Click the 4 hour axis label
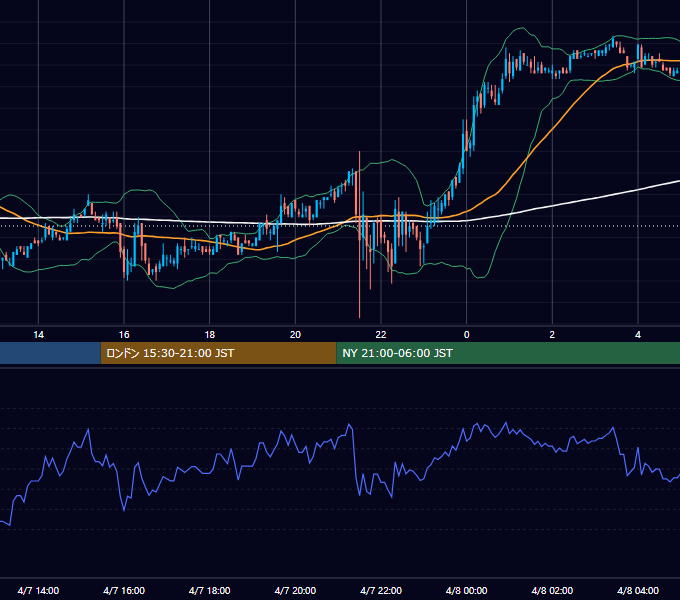Screen dimensions: 680x600 [638, 335]
